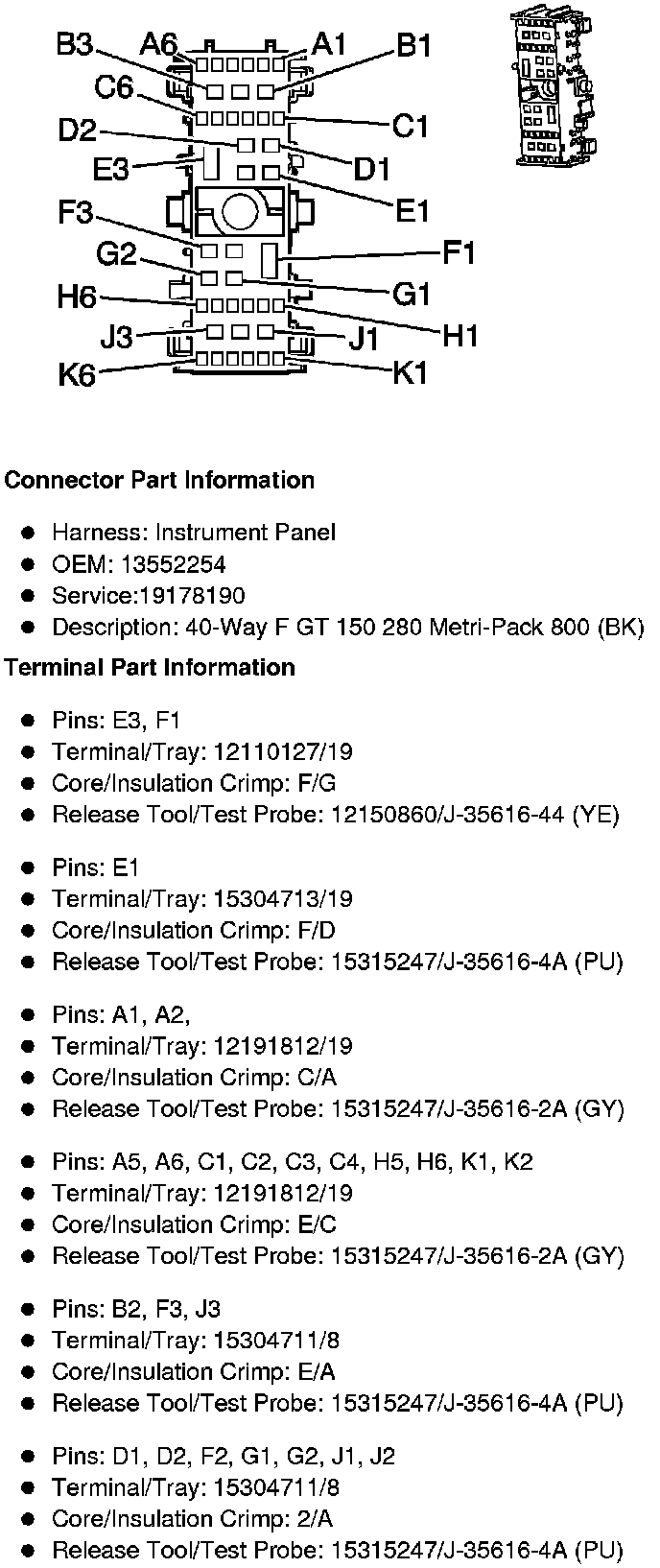
Task: Click the E3 label in the diagram
Action: coord(110,170)
